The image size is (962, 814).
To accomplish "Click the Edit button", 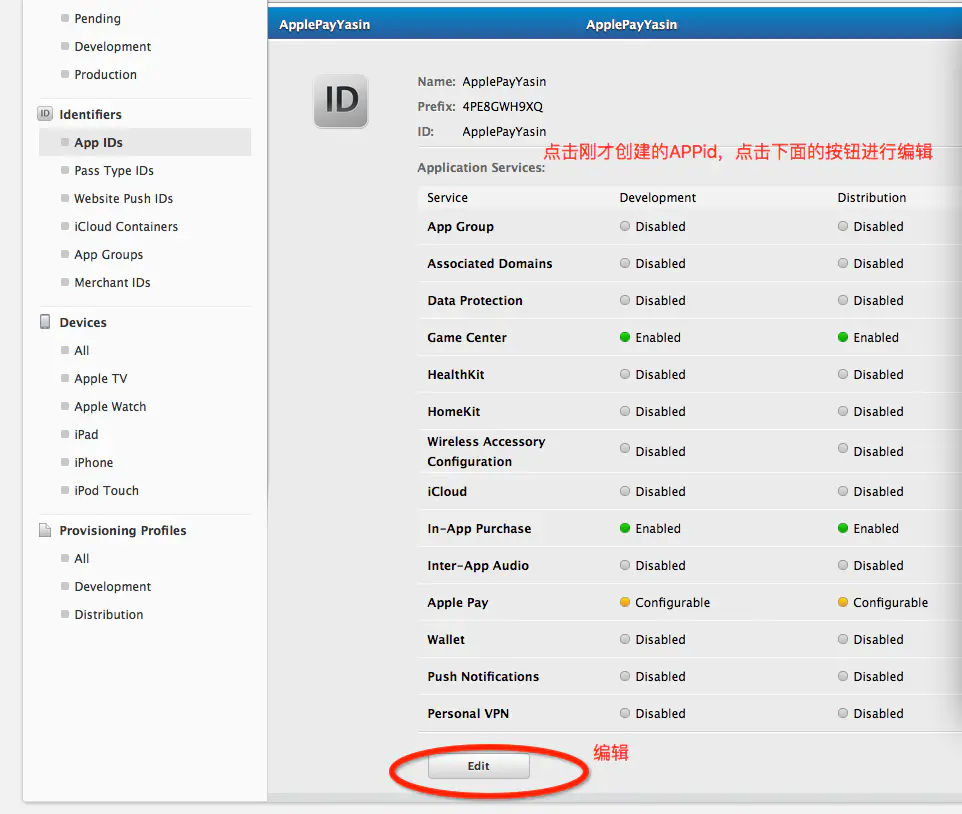I will (x=478, y=765).
